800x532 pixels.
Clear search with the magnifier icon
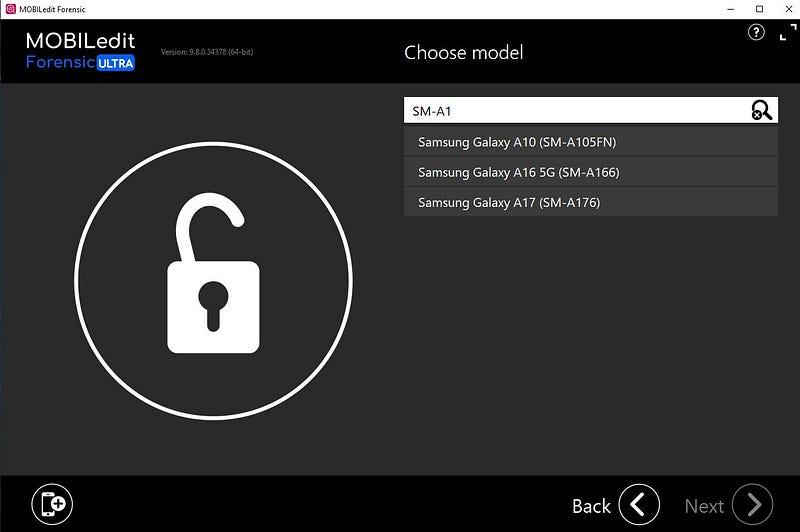(x=761, y=110)
